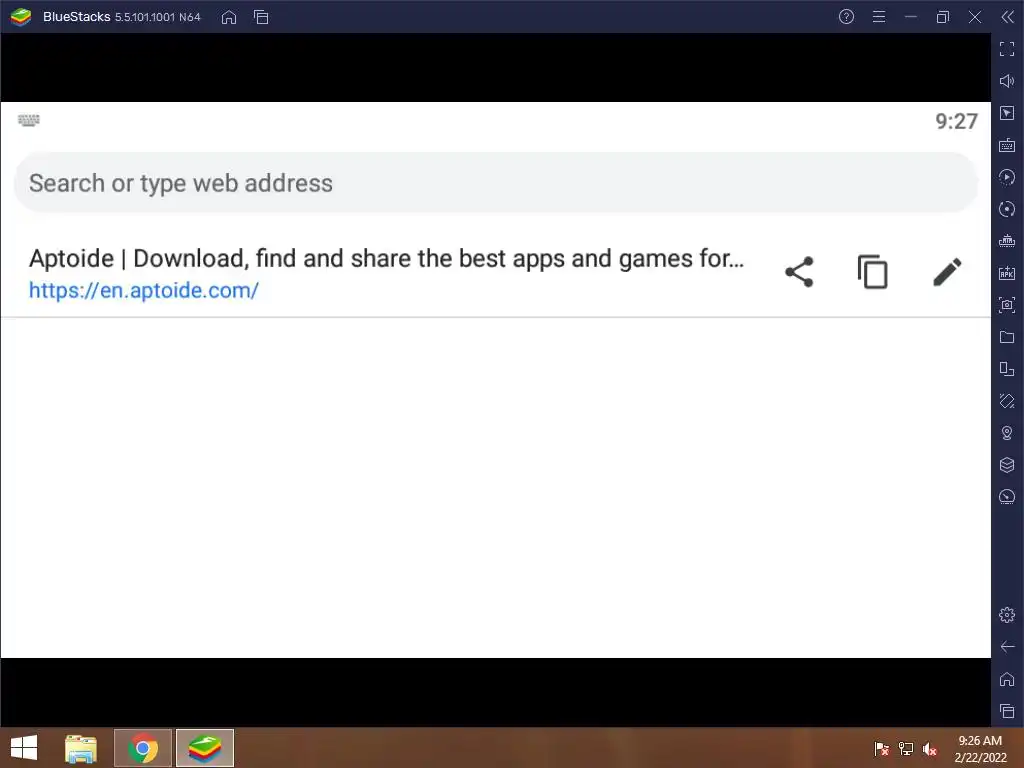Open File Explorer from the taskbar
Image resolution: width=1024 pixels, height=768 pixels.
[81, 748]
